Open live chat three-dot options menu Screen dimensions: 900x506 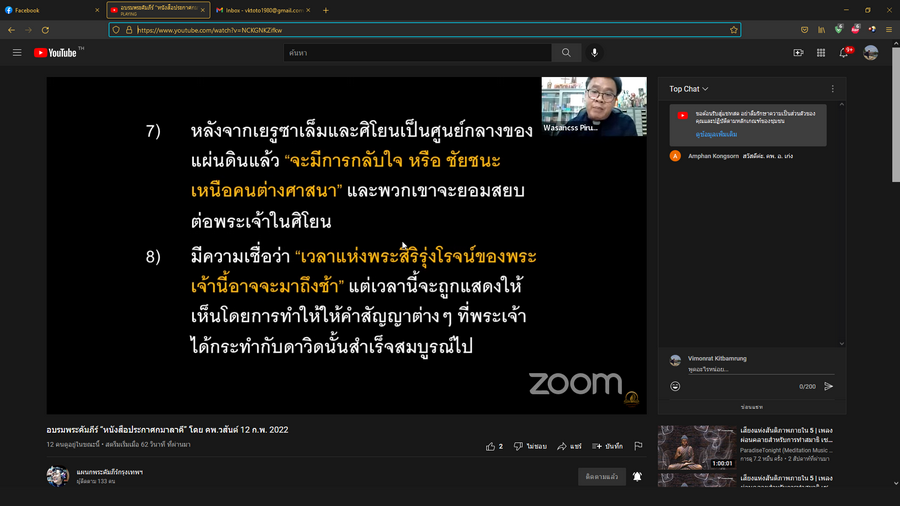pyautogui.click(x=832, y=89)
